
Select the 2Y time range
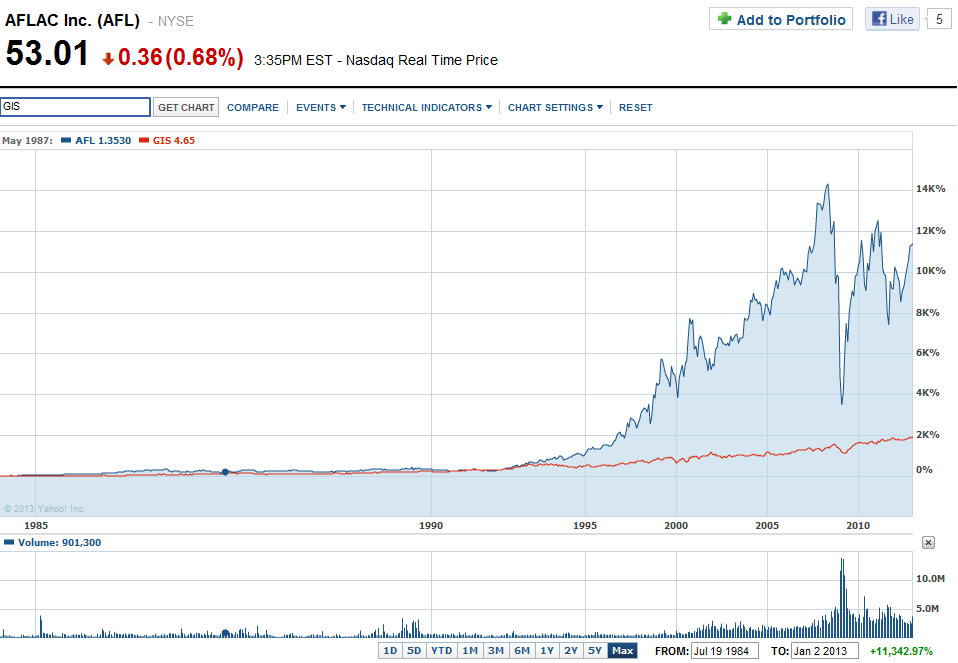[571, 651]
